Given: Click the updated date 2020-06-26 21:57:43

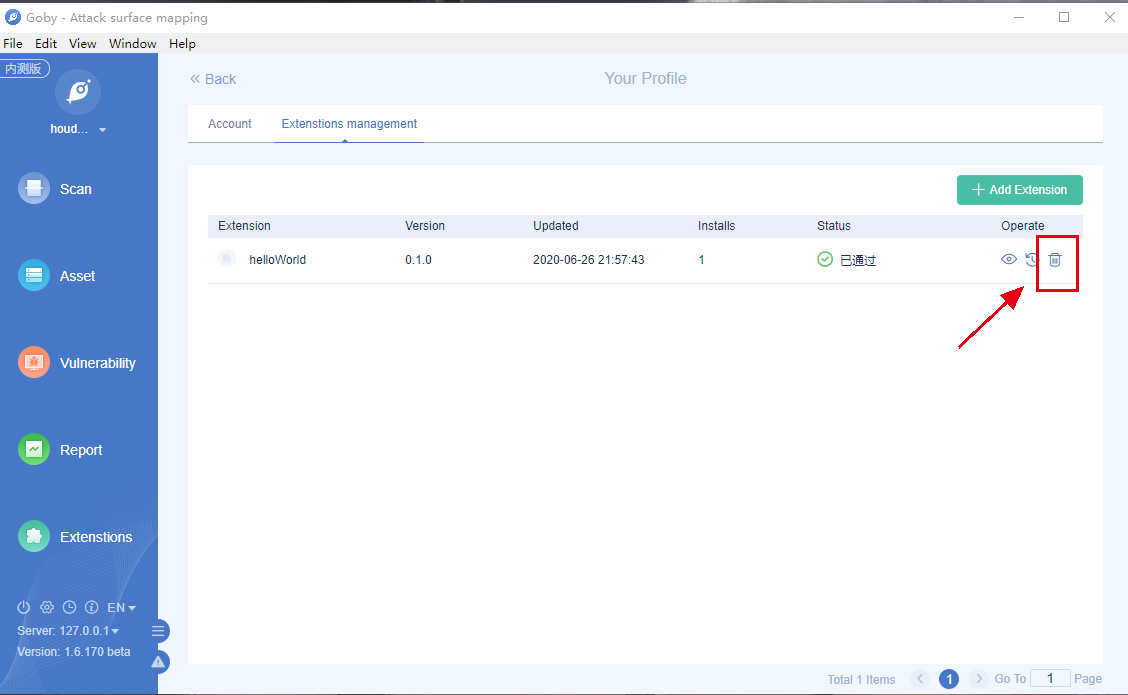Looking at the screenshot, I should click(588, 260).
